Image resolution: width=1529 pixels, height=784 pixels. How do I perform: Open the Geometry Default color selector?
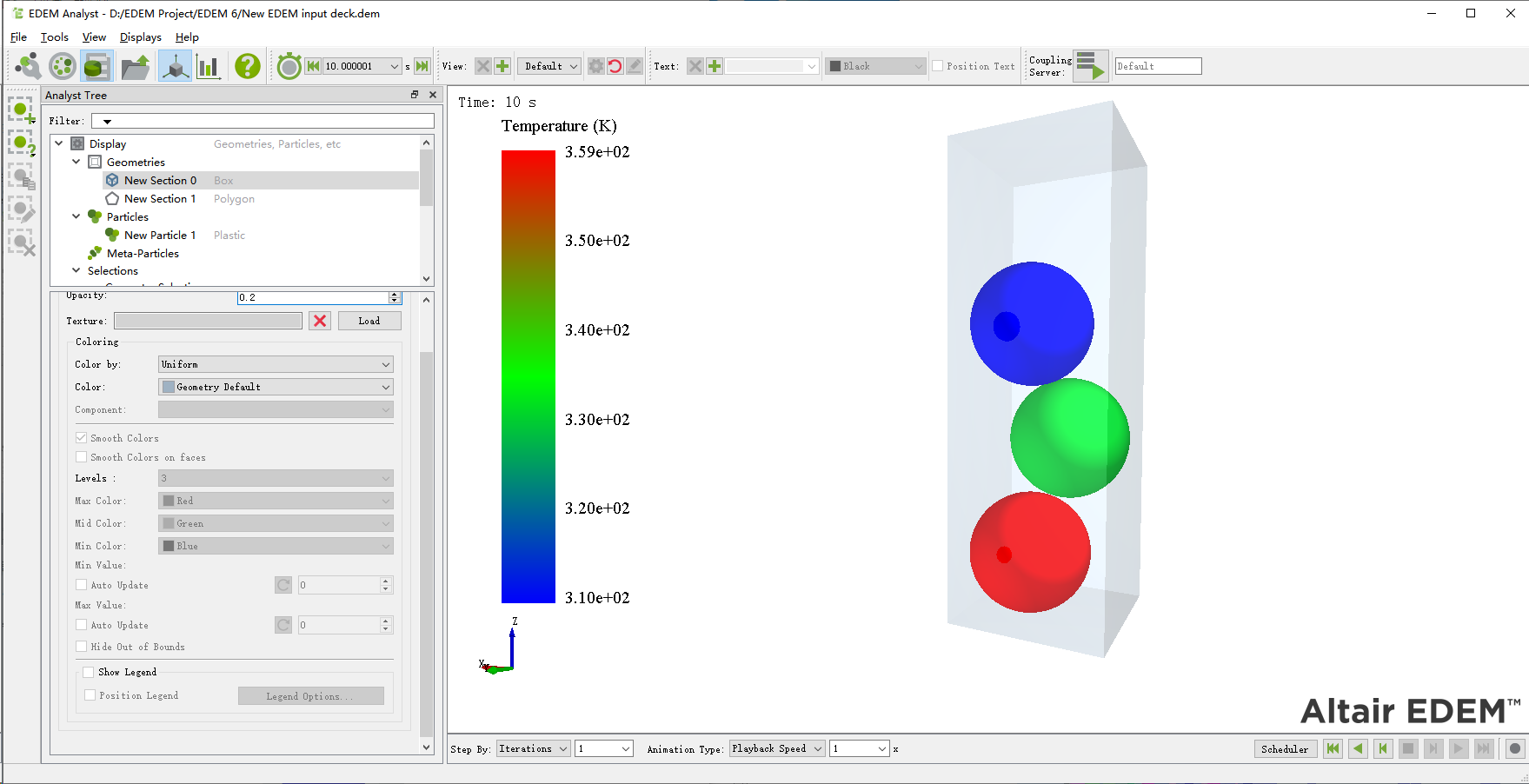(x=276, y=387)
